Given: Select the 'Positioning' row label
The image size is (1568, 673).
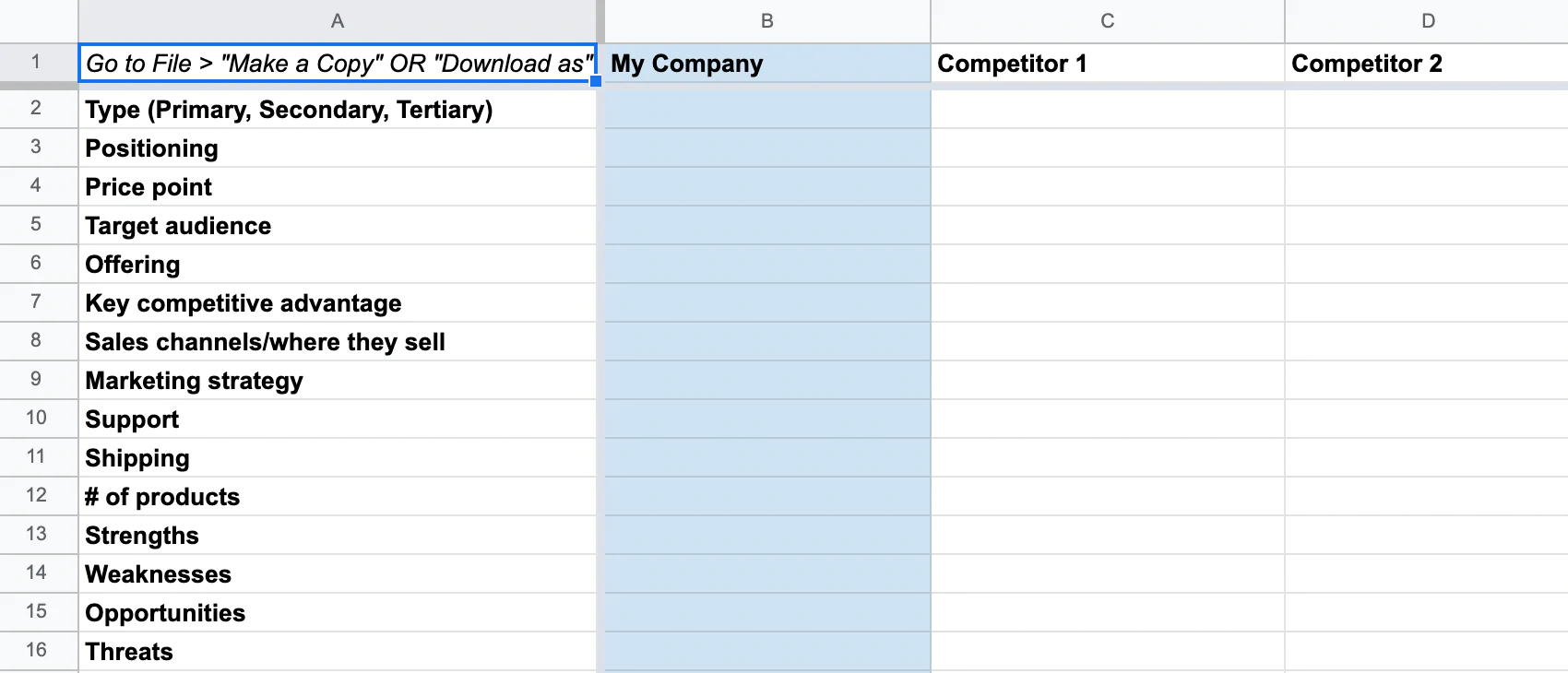Looking at the screenshot, I should click(338, 148).
